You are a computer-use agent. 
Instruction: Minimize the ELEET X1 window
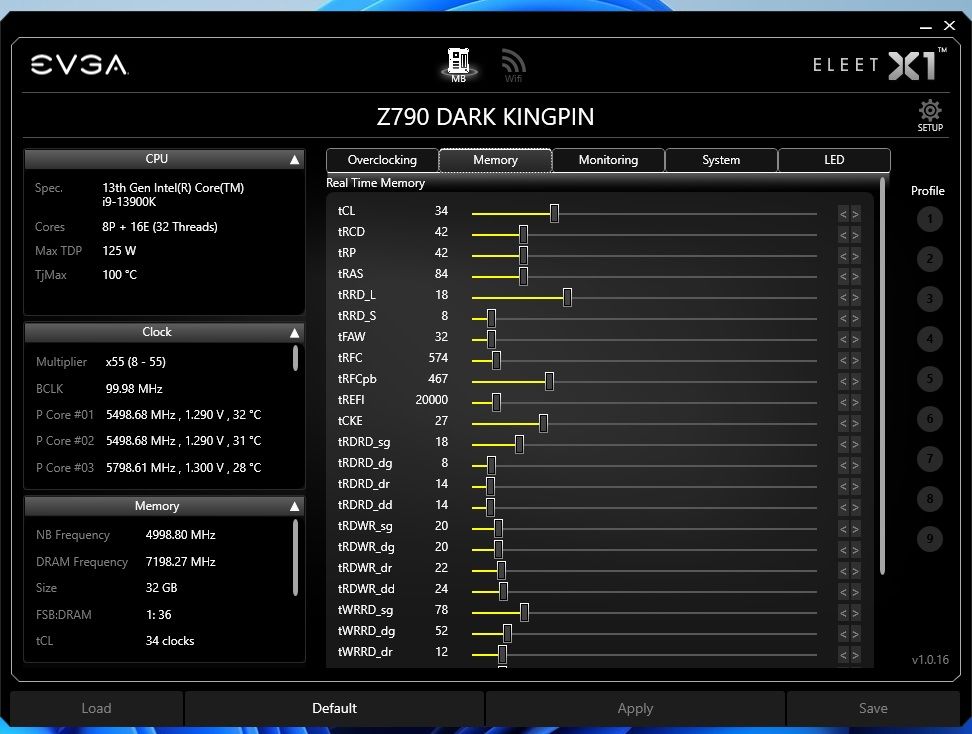[926, 26]
